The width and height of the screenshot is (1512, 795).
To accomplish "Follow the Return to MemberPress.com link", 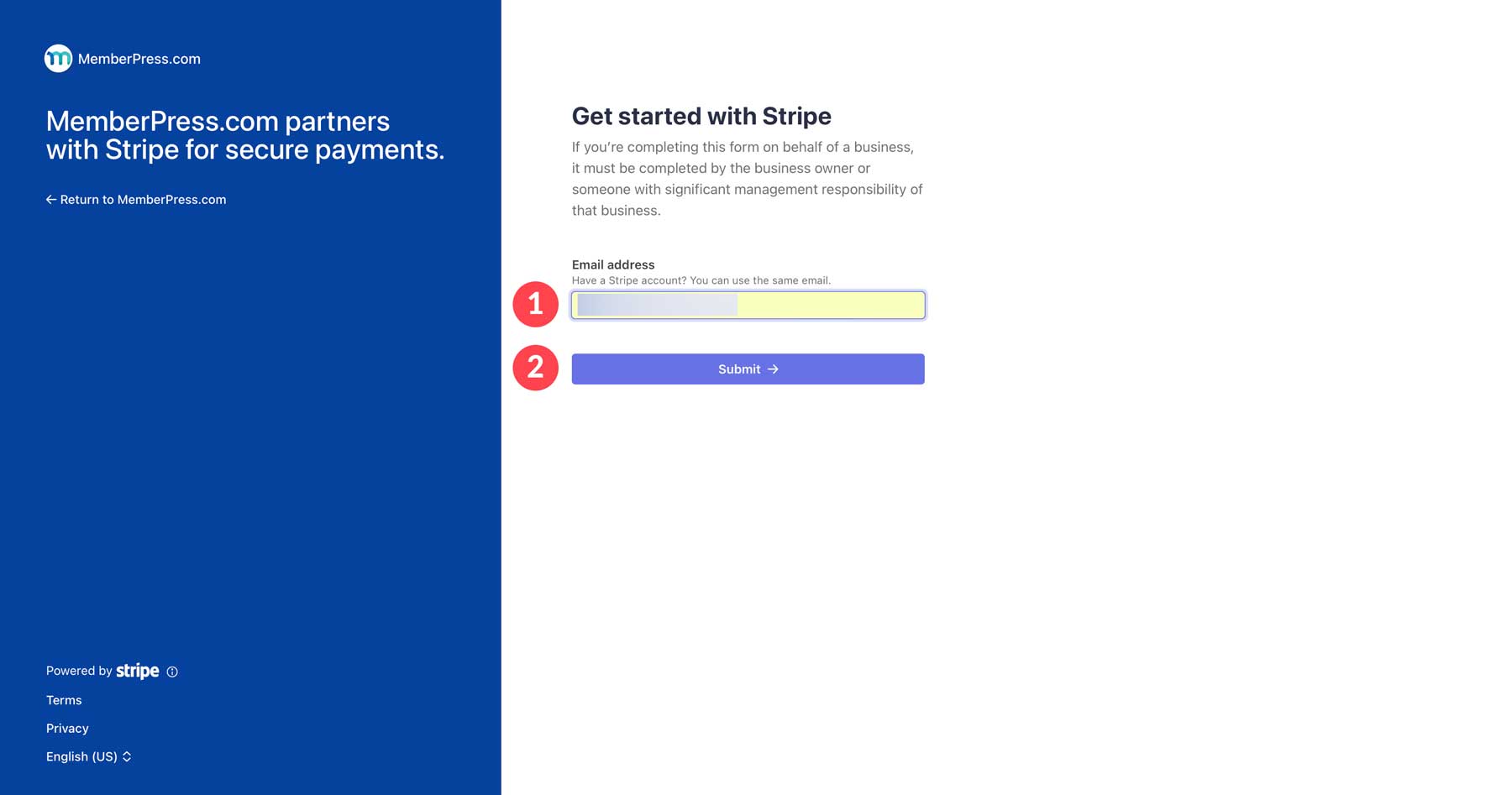I will pyautogui.click(x=143, y=199).
